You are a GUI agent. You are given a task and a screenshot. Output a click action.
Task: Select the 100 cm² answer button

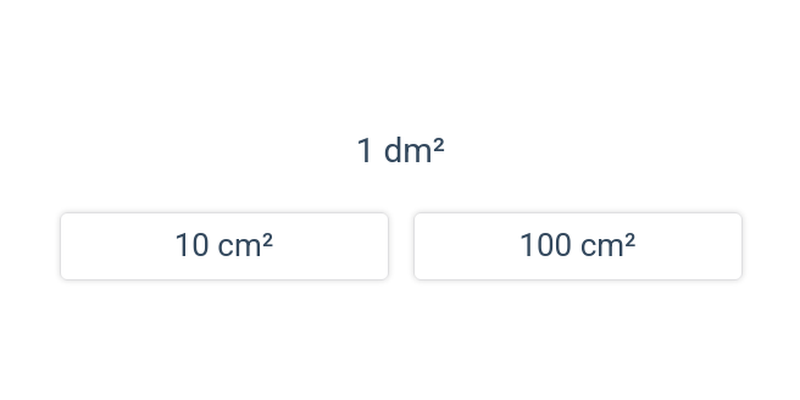click(578, 246)
